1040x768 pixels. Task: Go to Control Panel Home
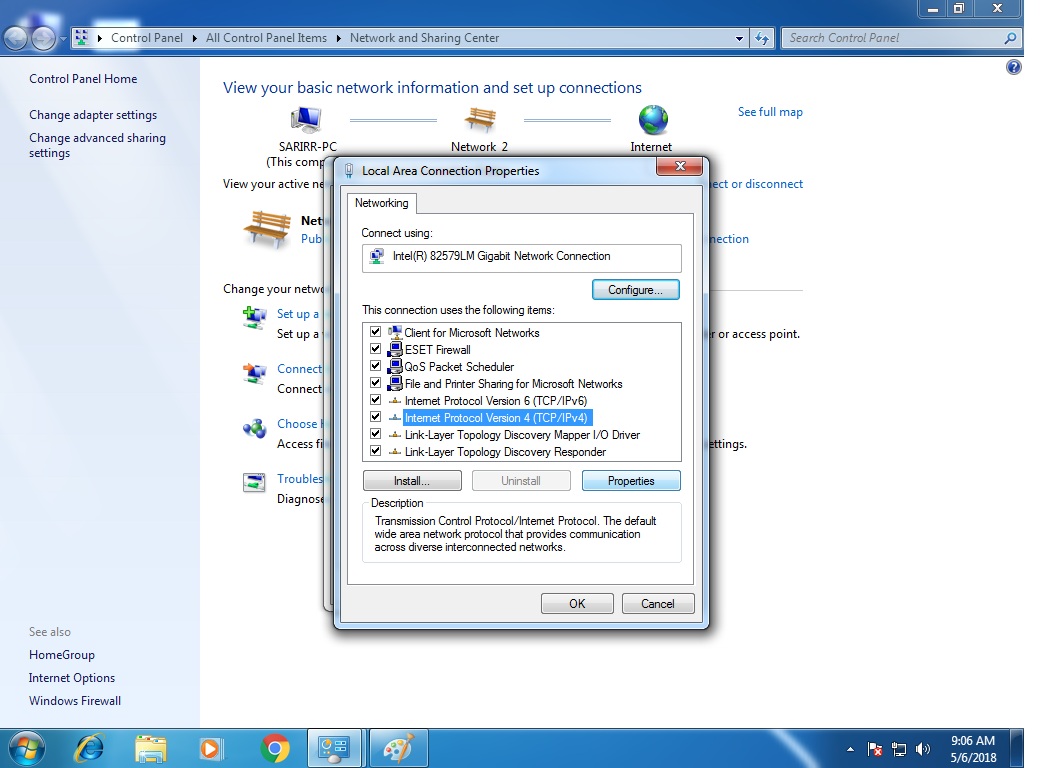click(x=83, y=79)
